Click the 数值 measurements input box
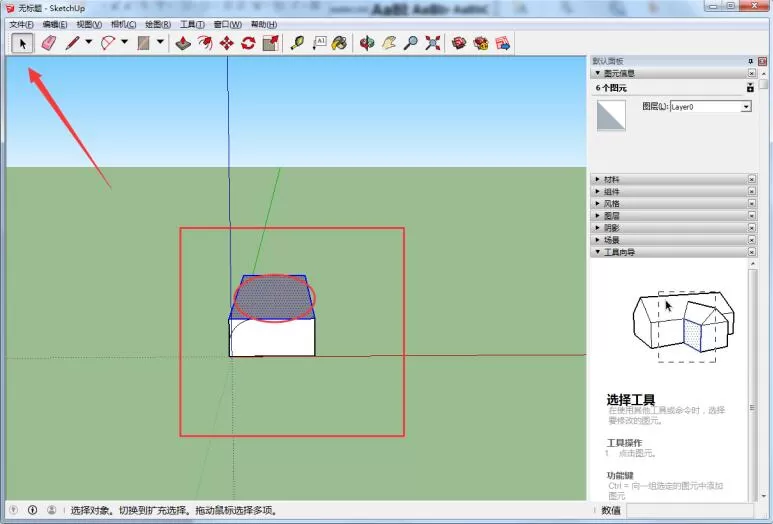The image size is (773, 524). (690, 510)
